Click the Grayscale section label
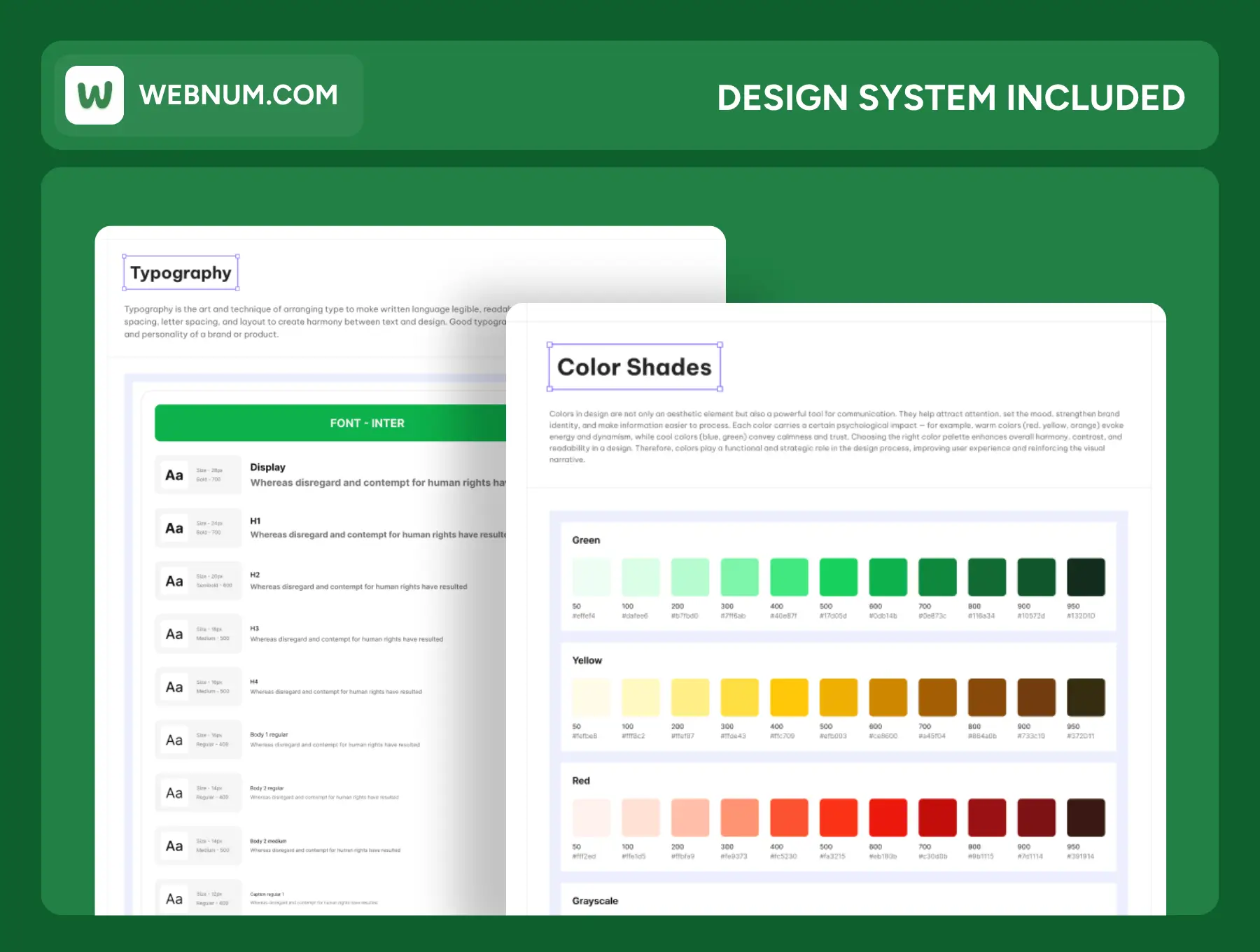Viewport: 1260px width, 952px height. [595, 901]
